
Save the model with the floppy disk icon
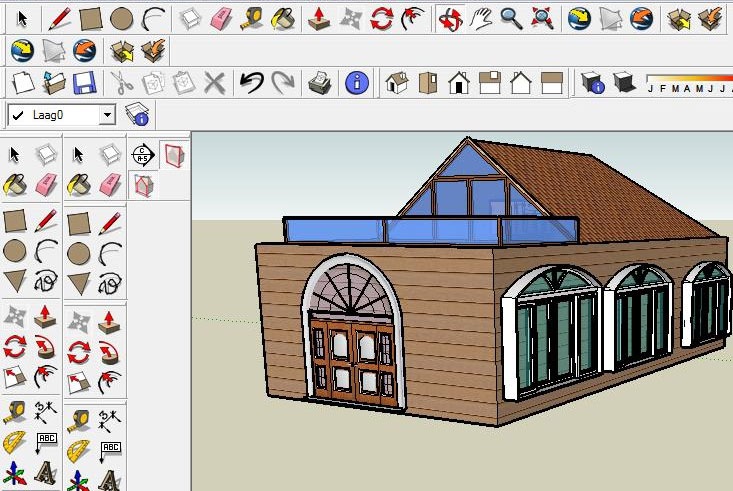(85, 83)
